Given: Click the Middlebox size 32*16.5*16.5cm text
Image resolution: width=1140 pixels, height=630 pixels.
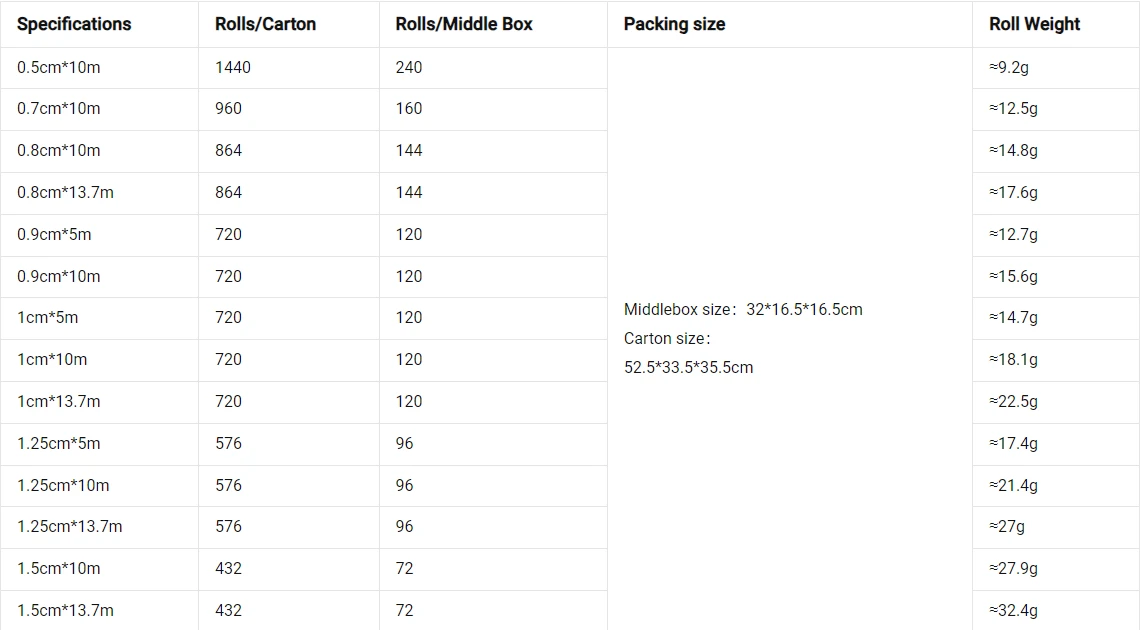Looking at the screenshot, I should pyautogui.click(x=743, y=310).
